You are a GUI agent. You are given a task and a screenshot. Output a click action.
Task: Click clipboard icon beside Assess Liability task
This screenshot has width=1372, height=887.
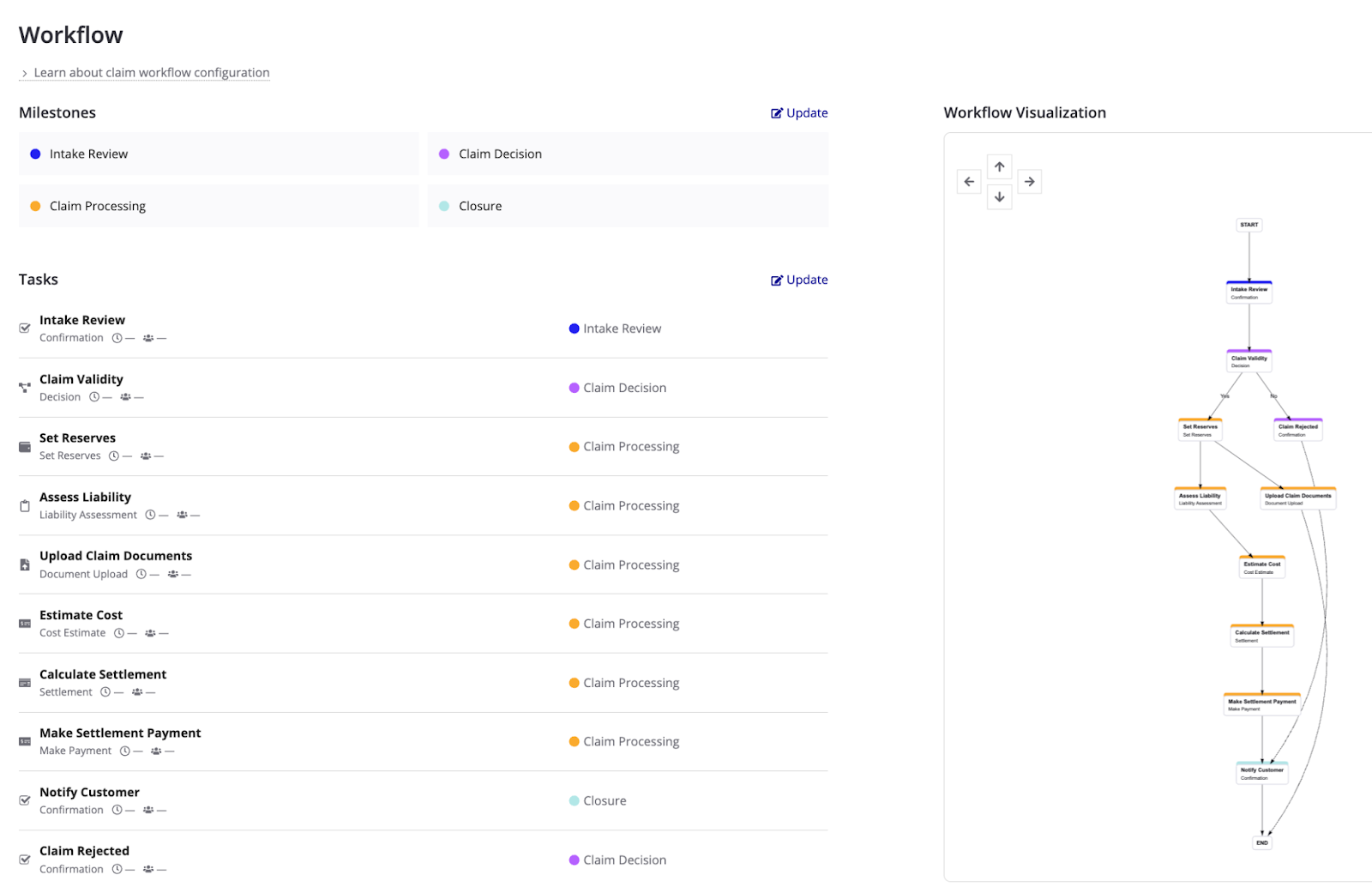pos(25,506)
